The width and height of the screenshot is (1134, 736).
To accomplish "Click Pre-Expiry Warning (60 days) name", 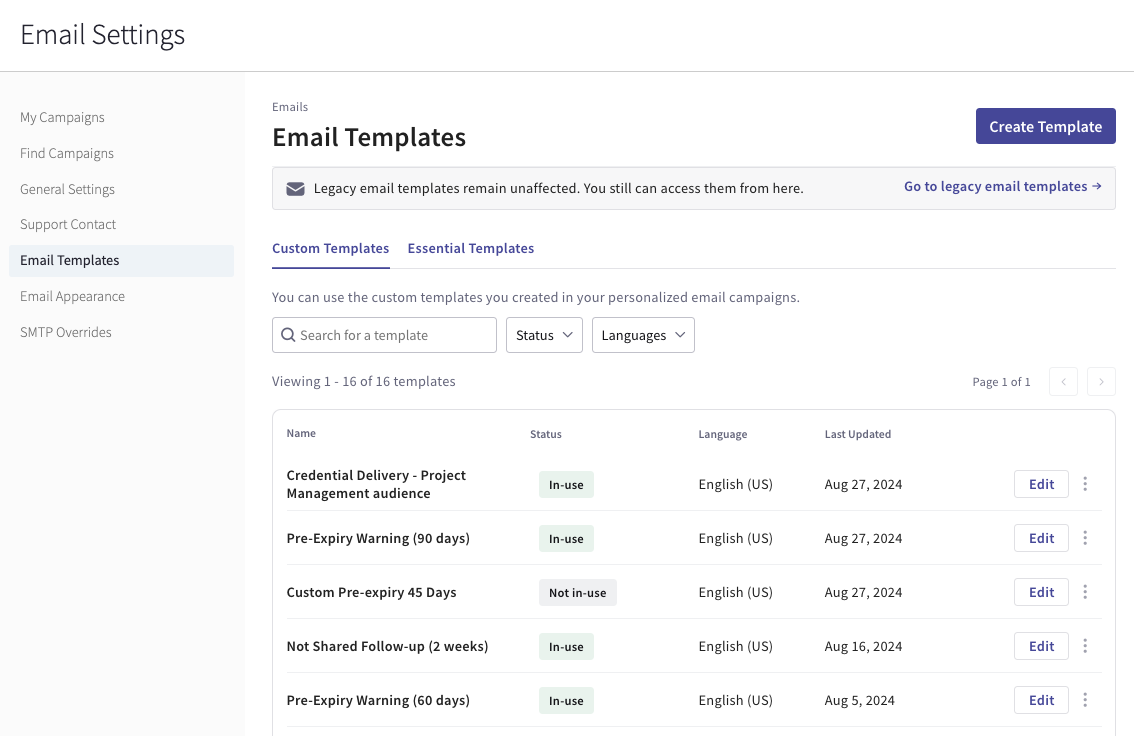I will 378,701.
